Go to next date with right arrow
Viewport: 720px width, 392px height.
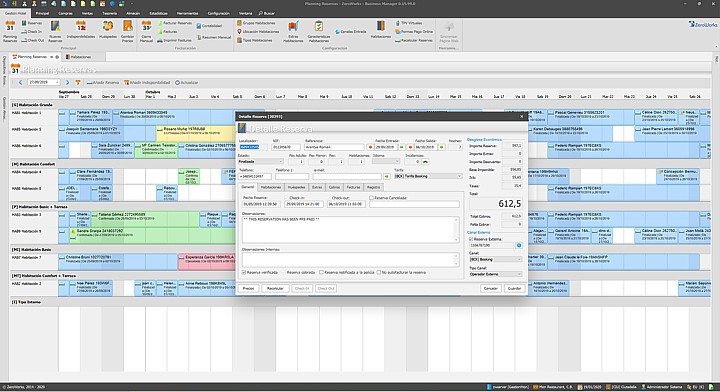68,83
